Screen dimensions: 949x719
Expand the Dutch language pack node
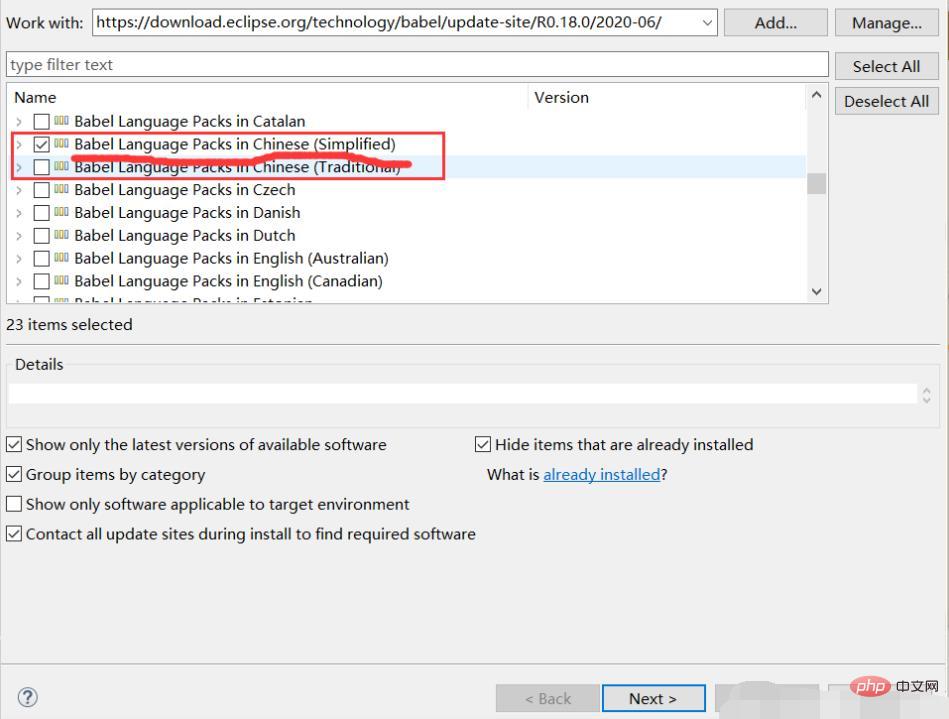click(x=19, y=236)
